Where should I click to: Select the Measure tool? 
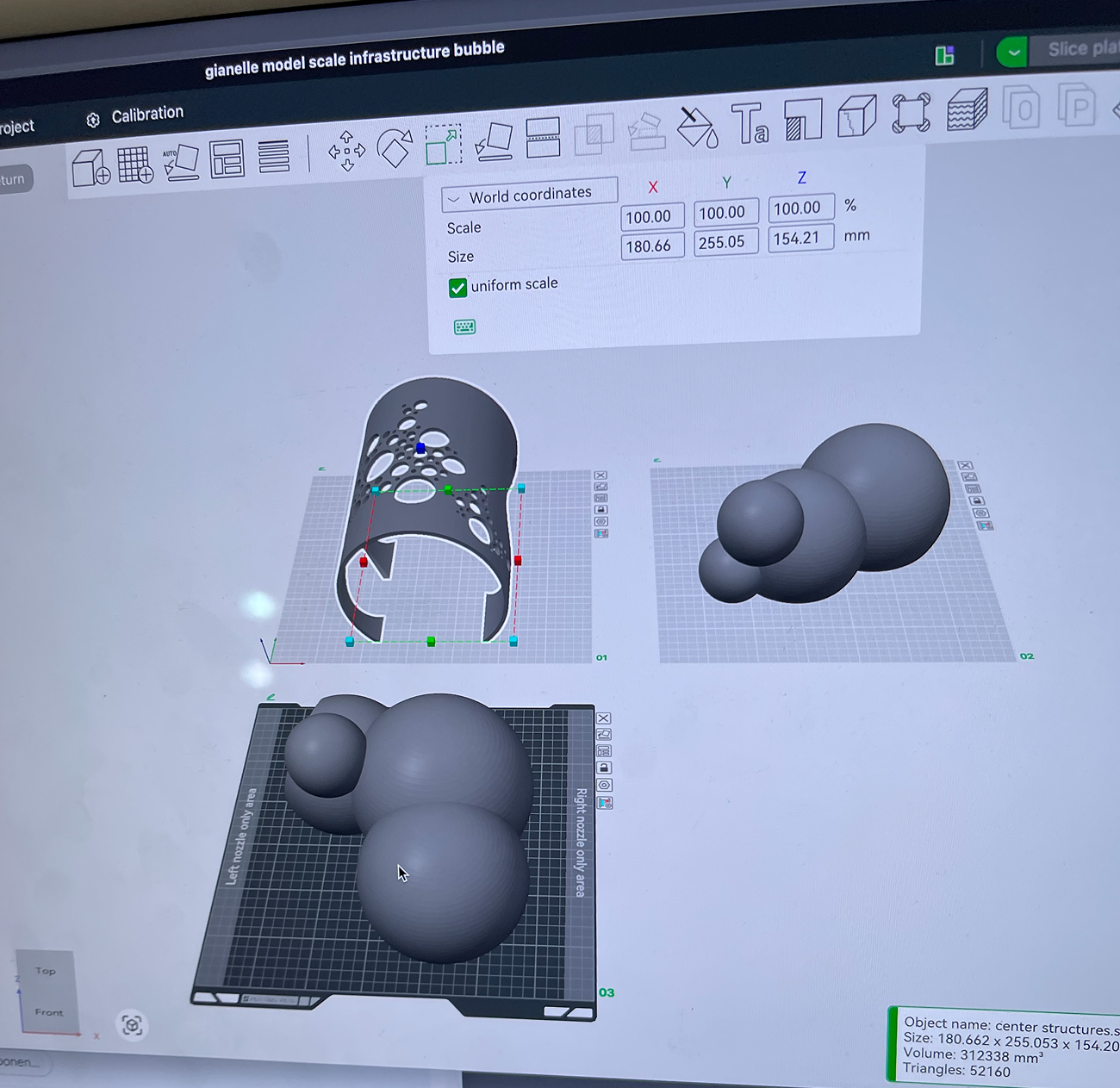pyautogui.click(x=856, y=115)
